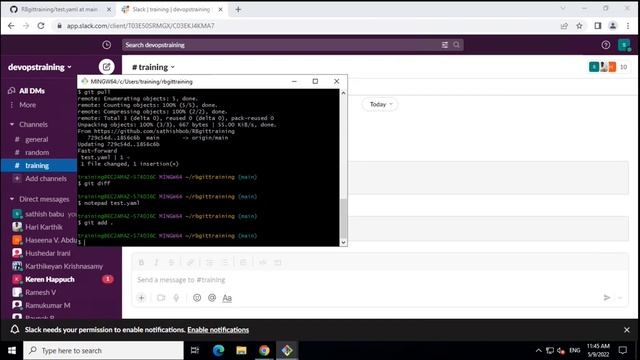Open Task View on taskbar
640x360 pixels.
(x=195, y=351)
